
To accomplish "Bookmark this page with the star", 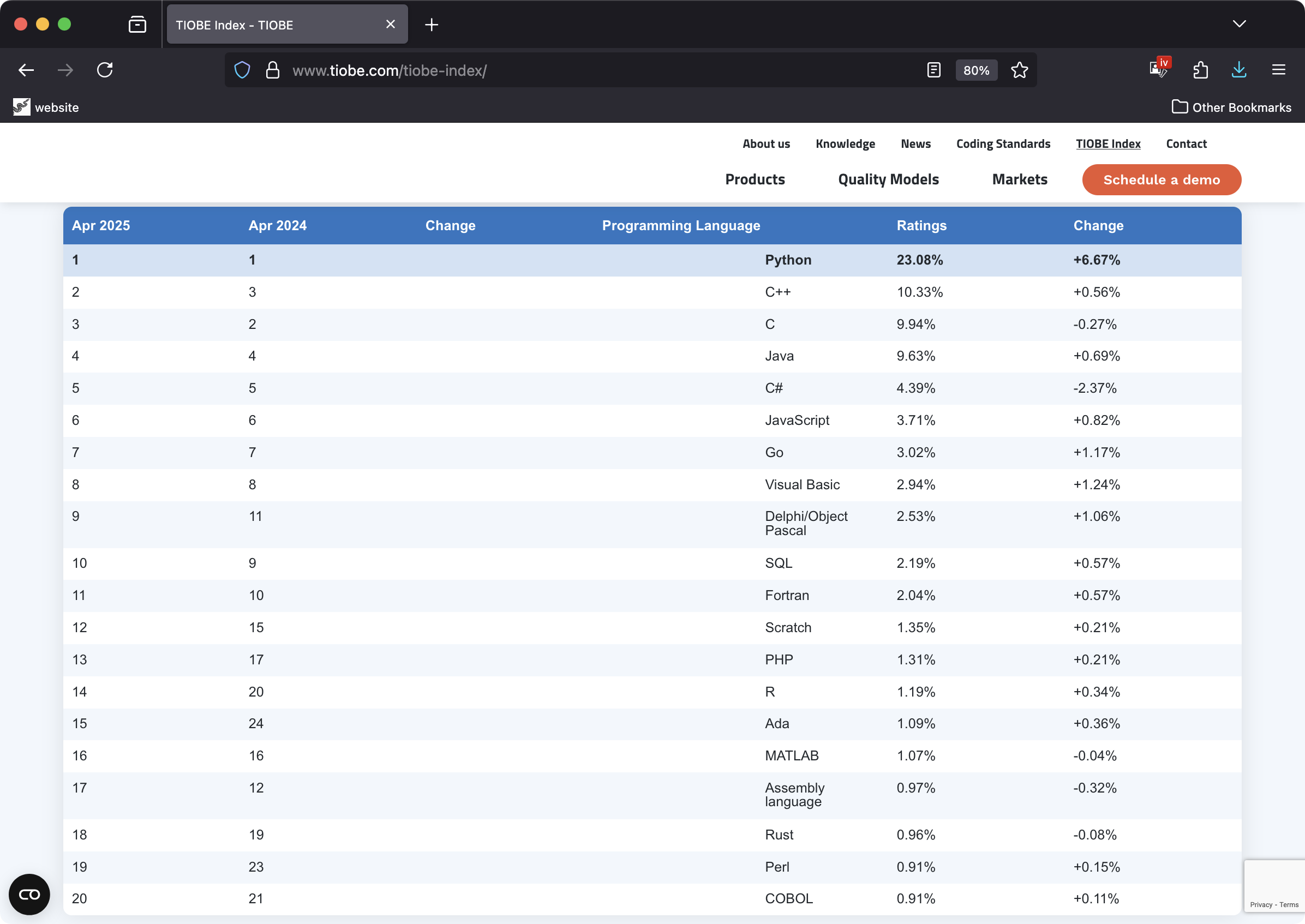I will [1019, 70].
